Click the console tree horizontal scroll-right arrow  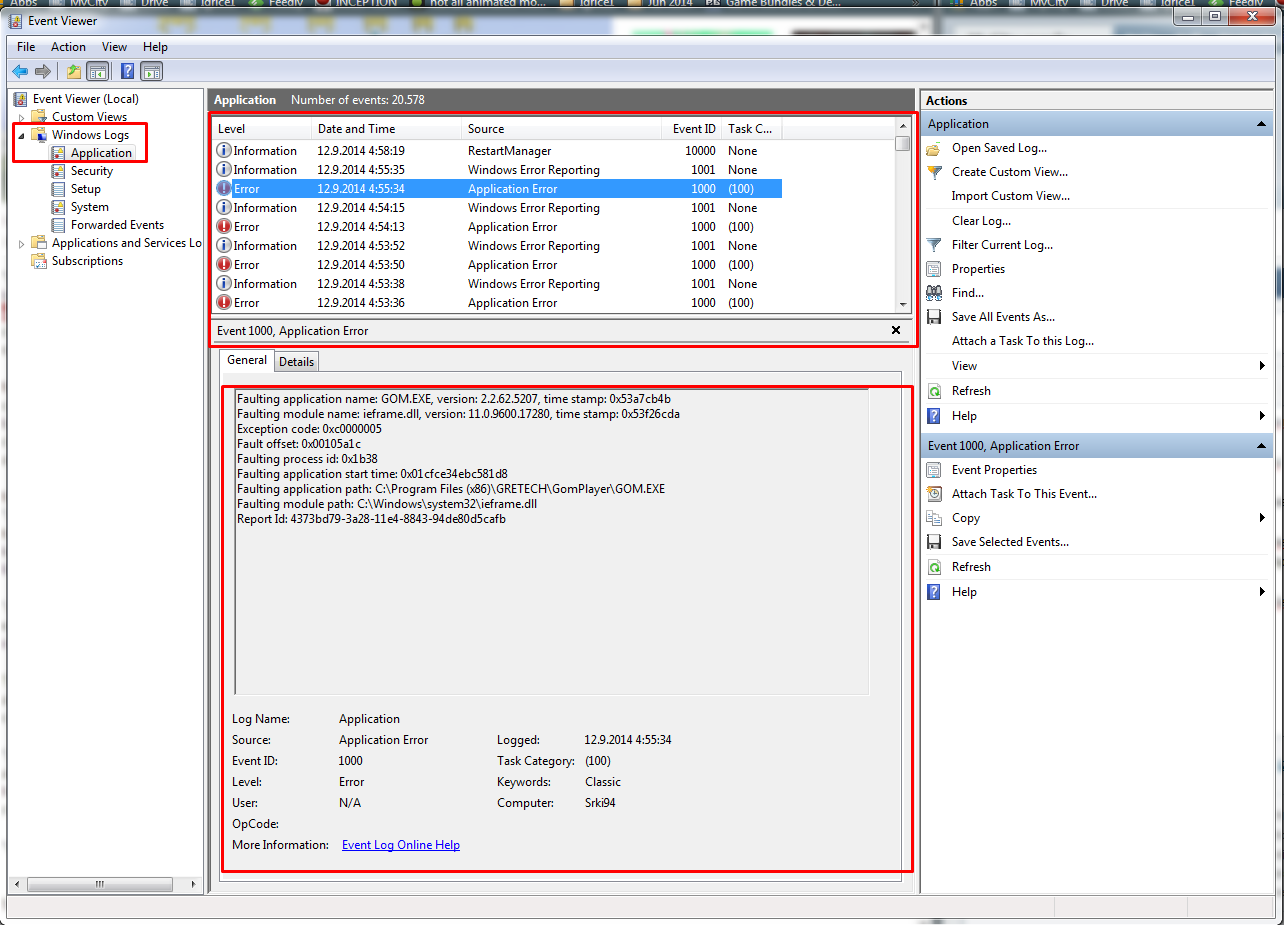pos(193,885)
